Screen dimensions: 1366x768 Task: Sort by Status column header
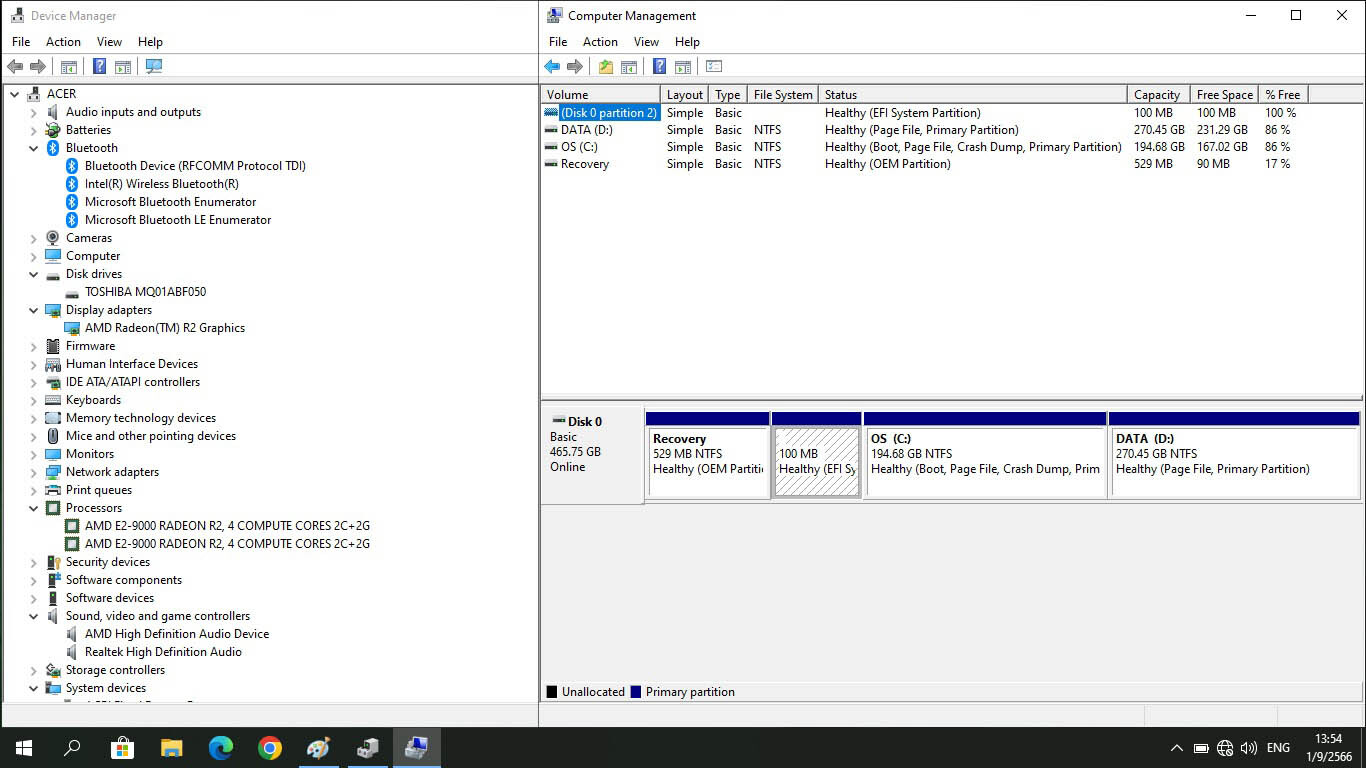[x=973, y=95]
